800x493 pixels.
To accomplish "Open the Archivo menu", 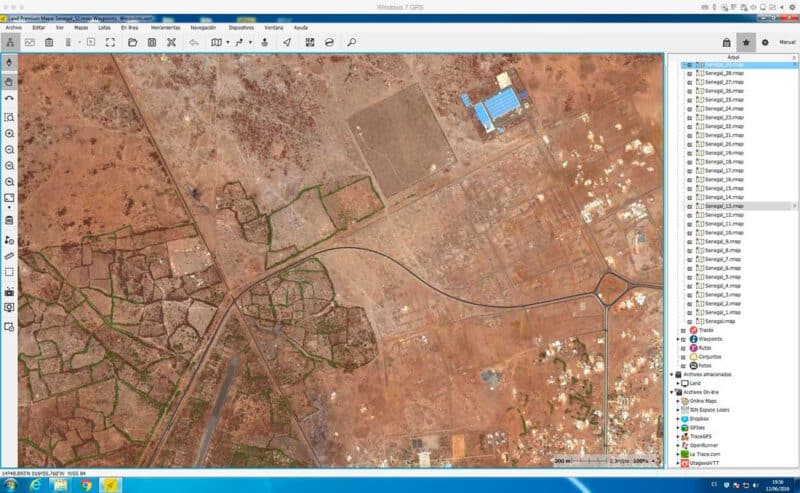I will pyautogui.click(x=13, y=28).
